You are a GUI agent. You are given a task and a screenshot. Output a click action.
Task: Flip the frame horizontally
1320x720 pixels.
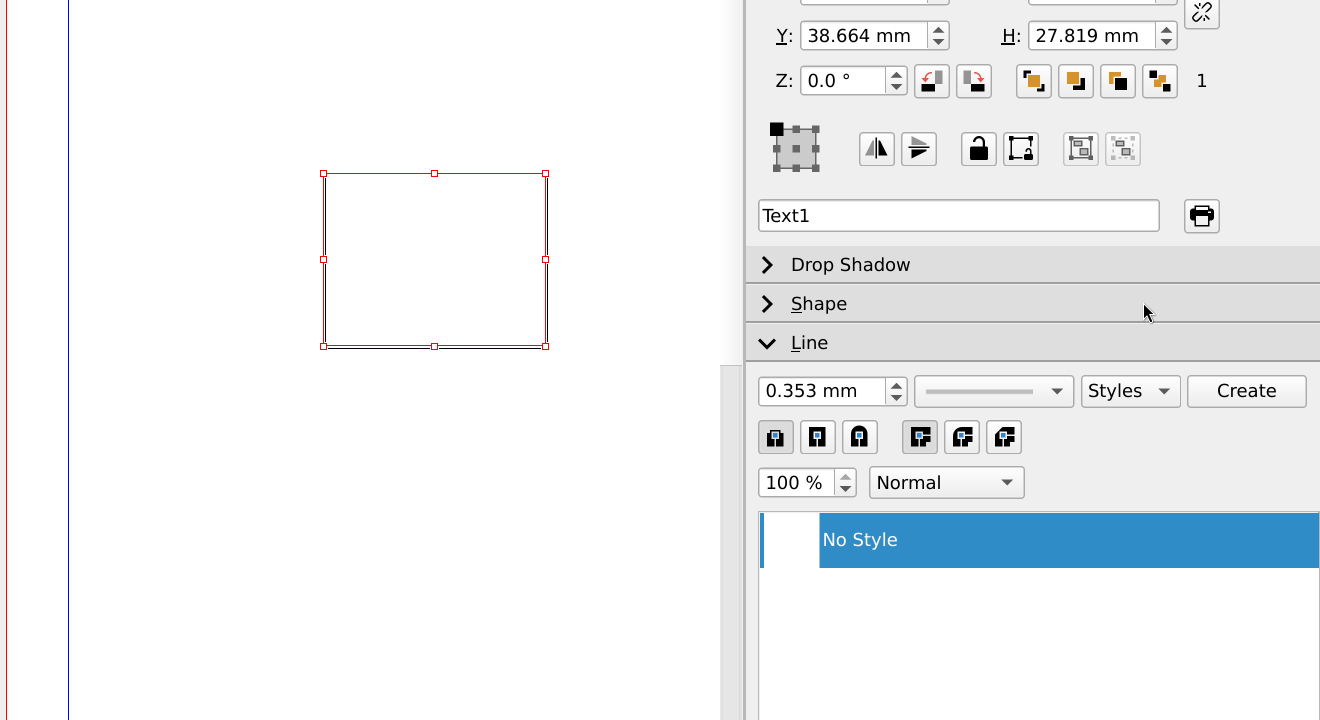(877, 149)
